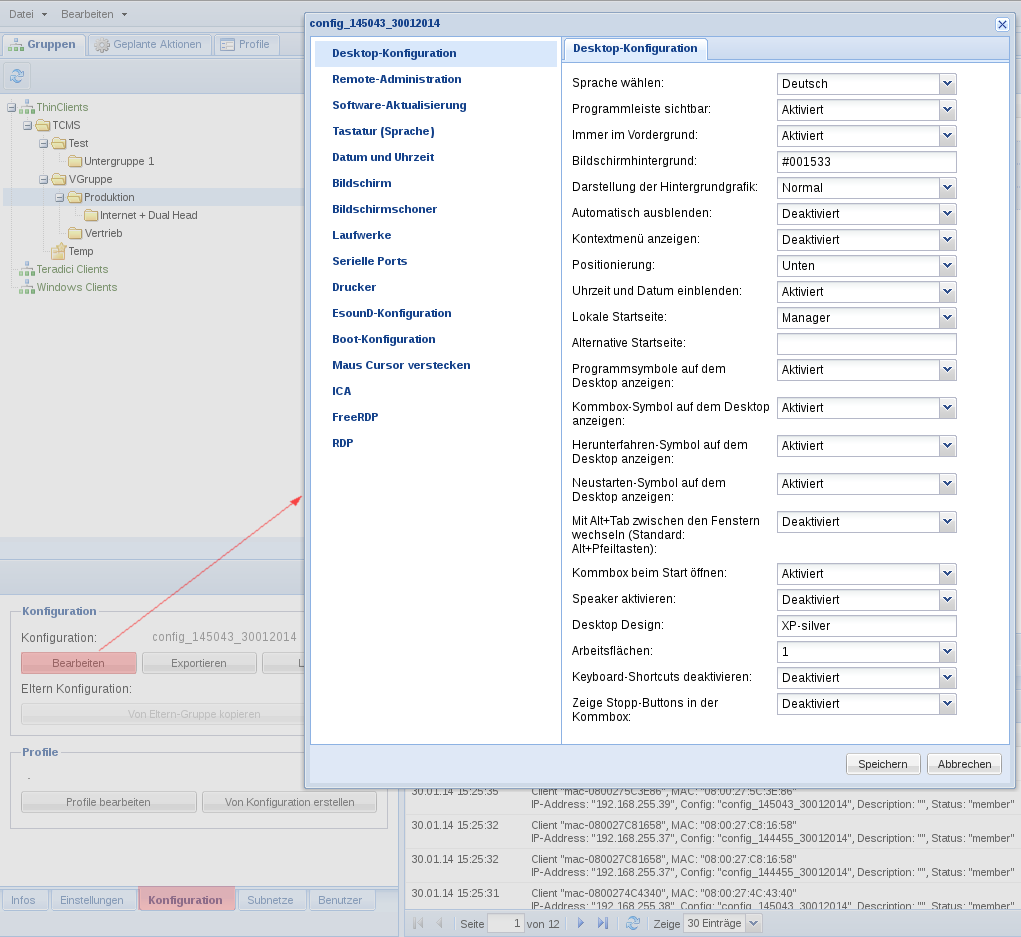The height and width of the screenshot is (937, 1021).
Task: Jump to last page of log entries
Action: [x=602, y=923]
